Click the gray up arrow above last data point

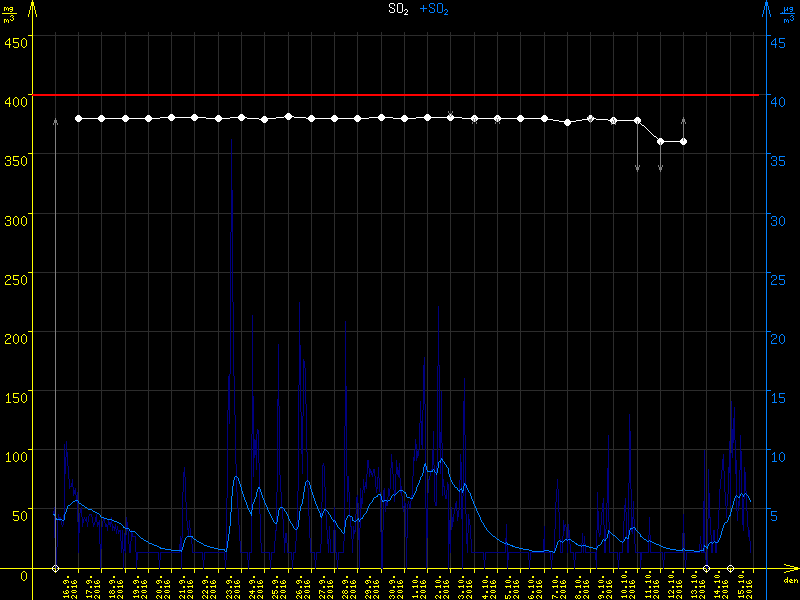[x=684, y=121]
